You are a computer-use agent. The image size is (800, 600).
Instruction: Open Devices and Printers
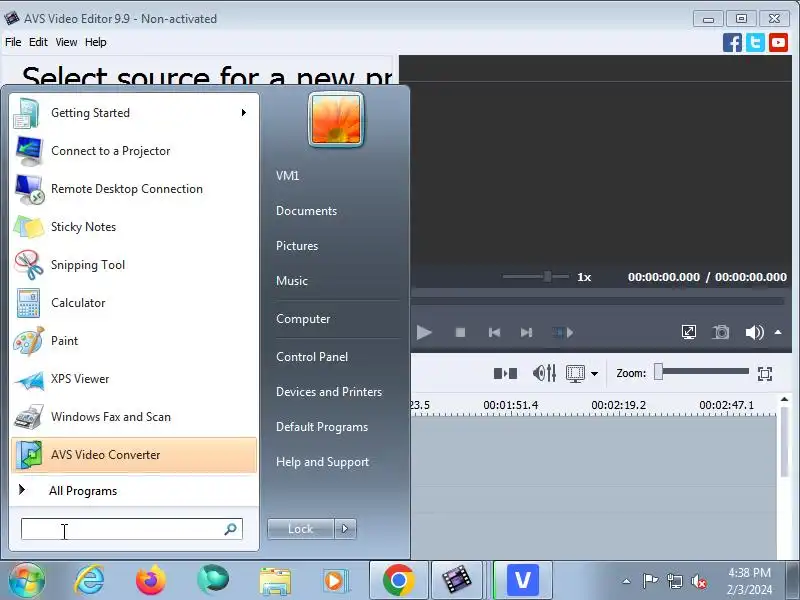coord(329,392)
